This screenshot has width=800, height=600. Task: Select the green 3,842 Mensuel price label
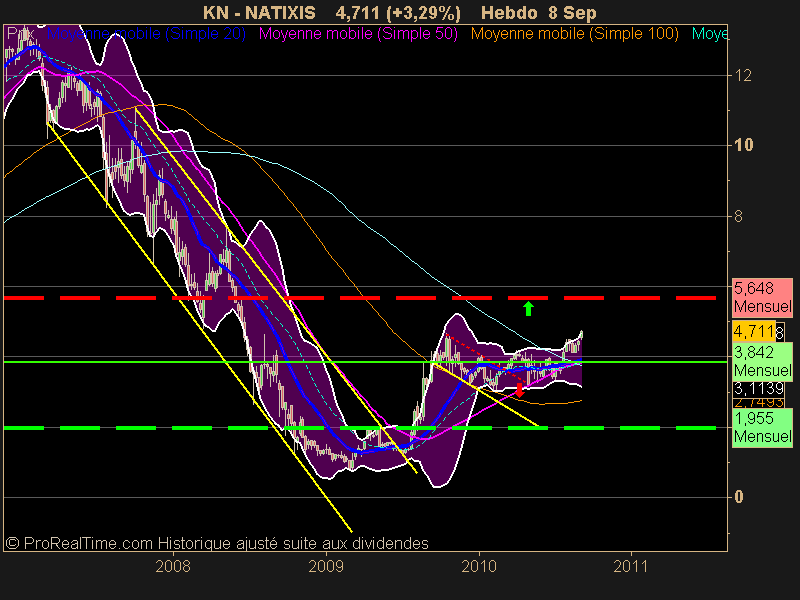(x=762, y=361)
